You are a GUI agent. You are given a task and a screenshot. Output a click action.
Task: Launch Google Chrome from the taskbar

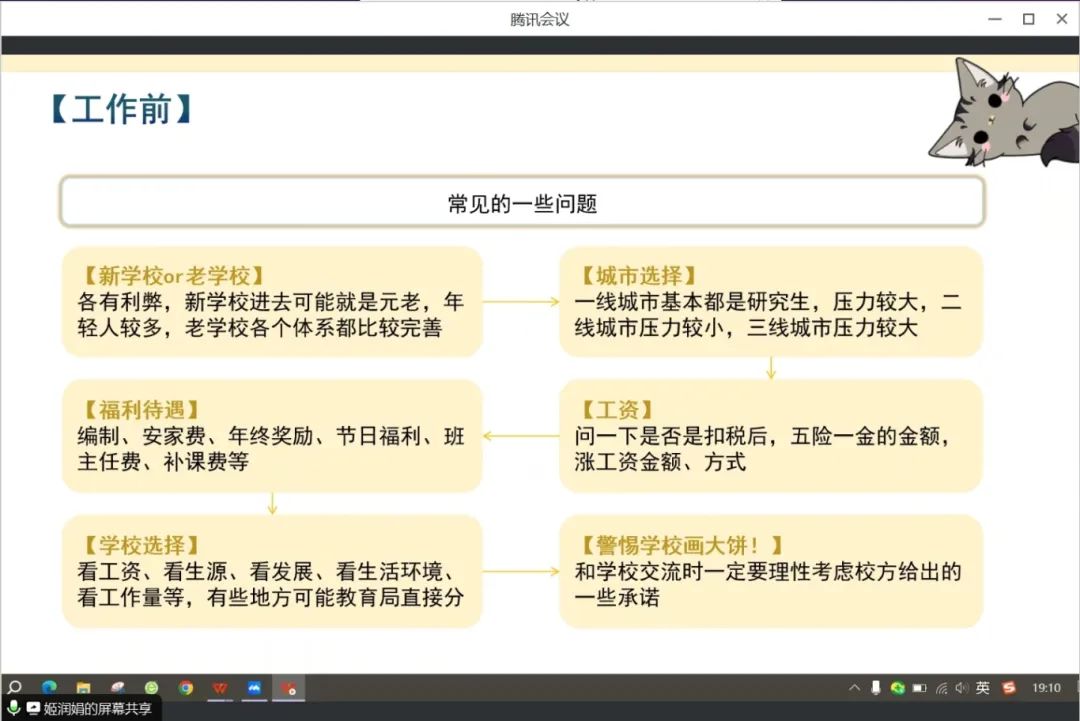point(186,688)
